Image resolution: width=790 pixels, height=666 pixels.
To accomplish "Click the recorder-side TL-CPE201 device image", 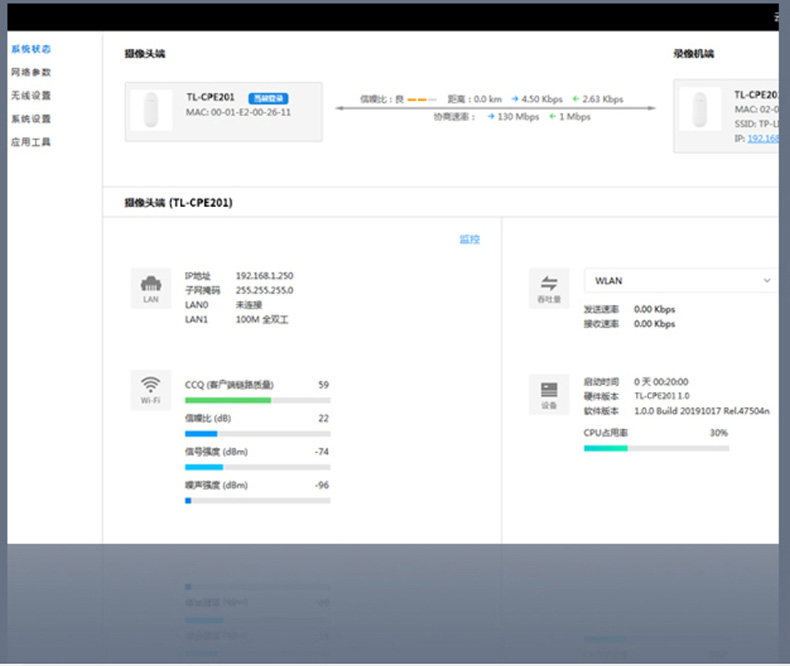I will point(700,109).
